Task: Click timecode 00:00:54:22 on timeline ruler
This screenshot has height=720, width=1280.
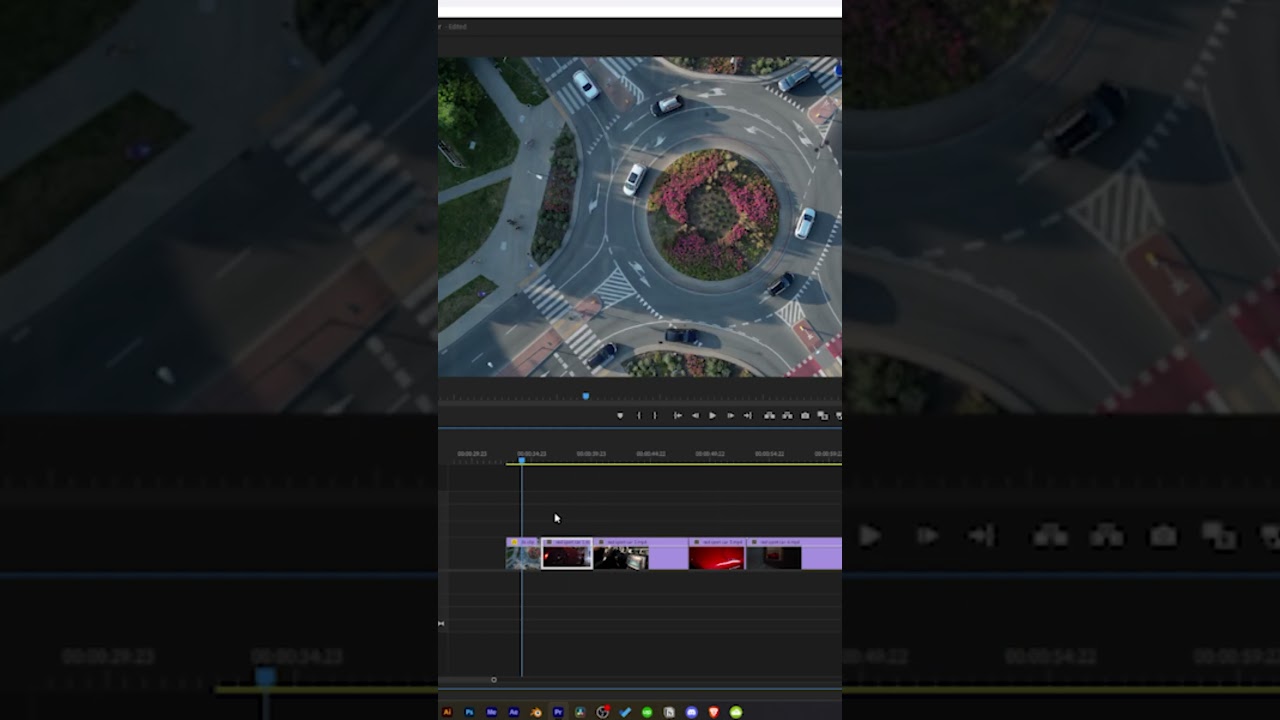Action: pyautogui.click(x=769, y=454)
